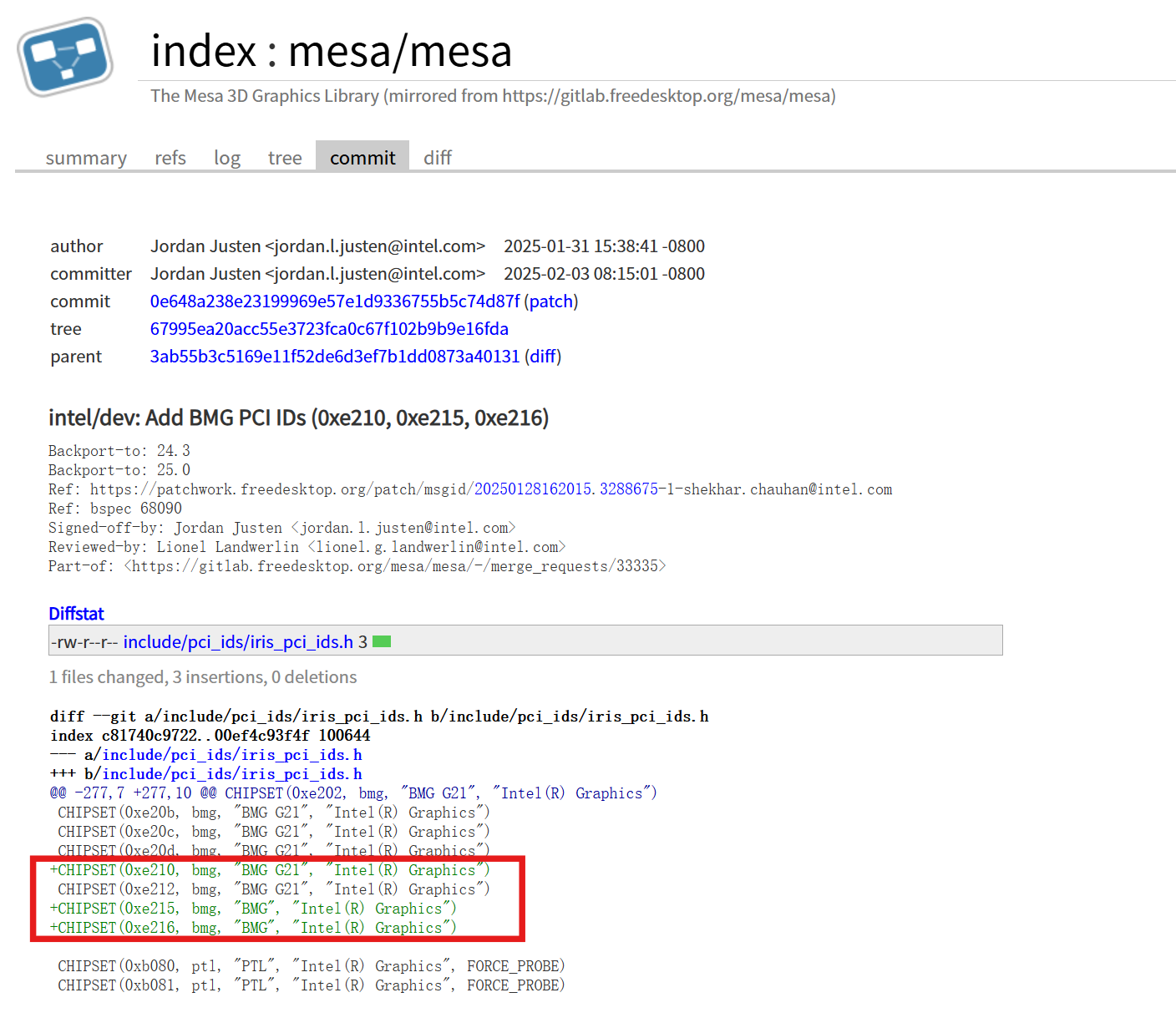Click the Part-of merge_requests/33335 line
Viewport: 1176px width, 1028px height.
(357, 566)
